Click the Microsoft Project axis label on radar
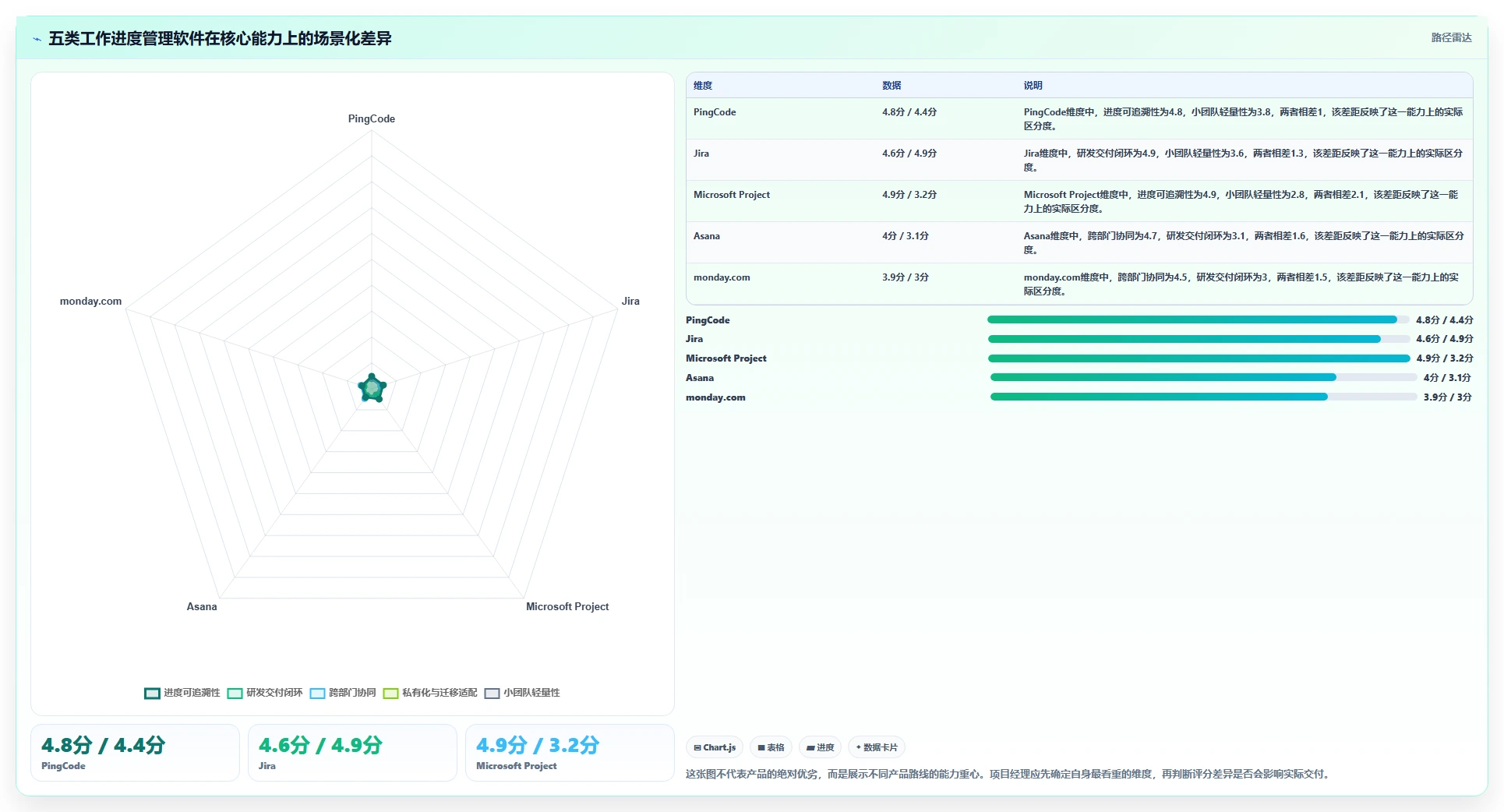Image resolution: width=1504 pixels, height=812 pixels. (x=567, y=606)
